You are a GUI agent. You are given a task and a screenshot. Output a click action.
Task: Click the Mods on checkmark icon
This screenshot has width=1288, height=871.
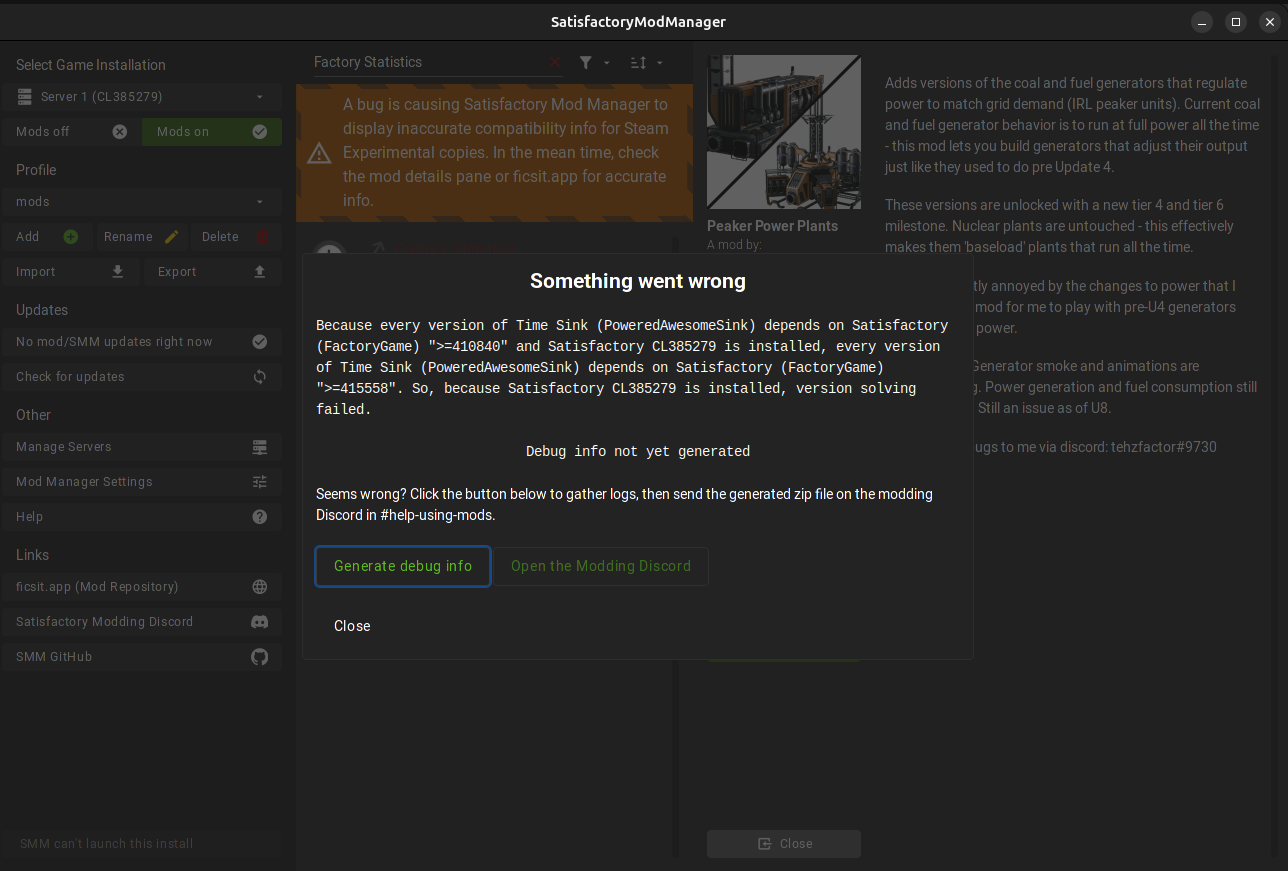point(260,132)
